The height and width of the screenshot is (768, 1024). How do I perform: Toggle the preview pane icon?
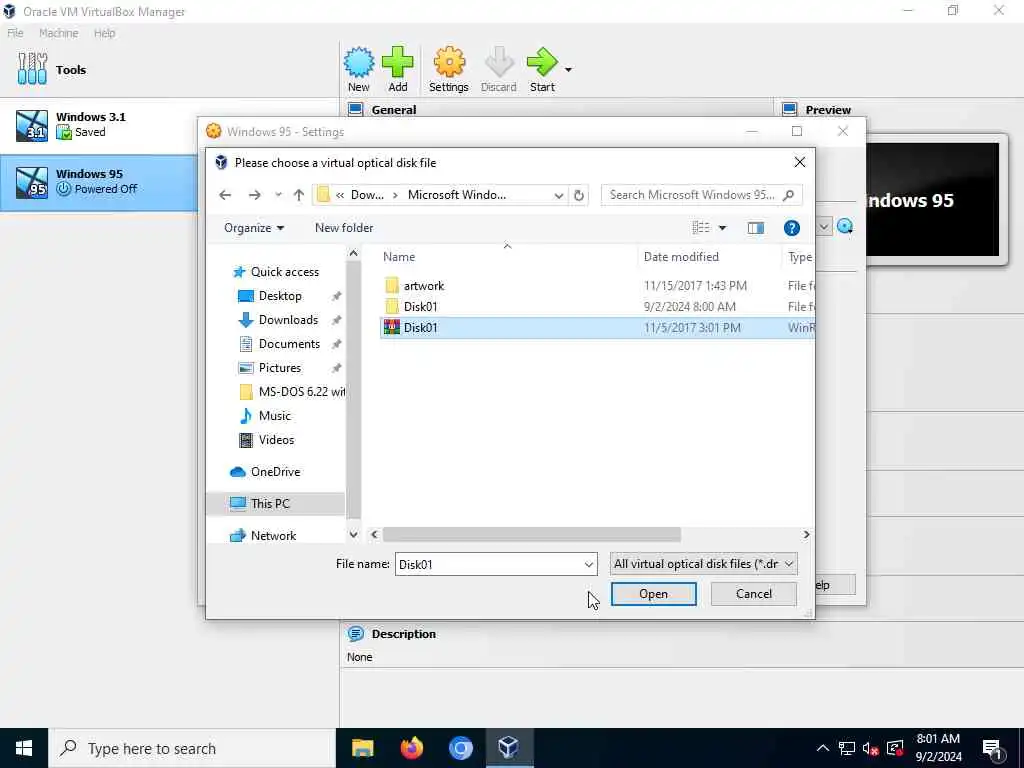[x=756, y=228]
